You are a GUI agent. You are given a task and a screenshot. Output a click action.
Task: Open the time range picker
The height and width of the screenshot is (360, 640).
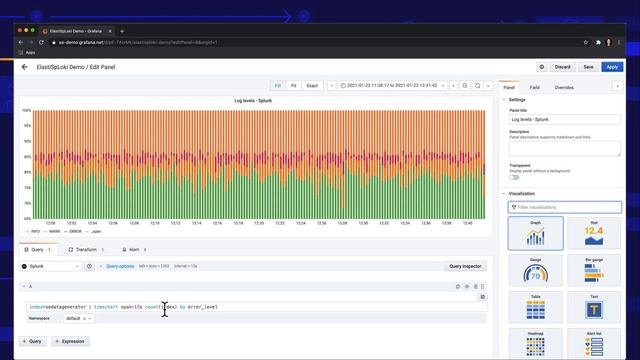pos(392,86)
